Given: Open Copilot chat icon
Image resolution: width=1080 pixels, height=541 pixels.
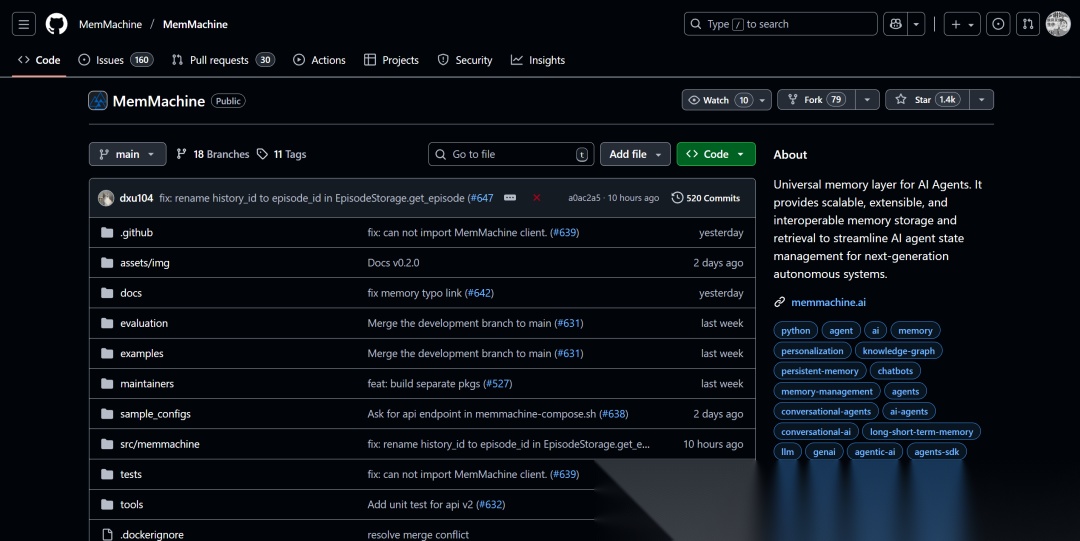Looking at the screenshot, I should click(x=895, y=24).
